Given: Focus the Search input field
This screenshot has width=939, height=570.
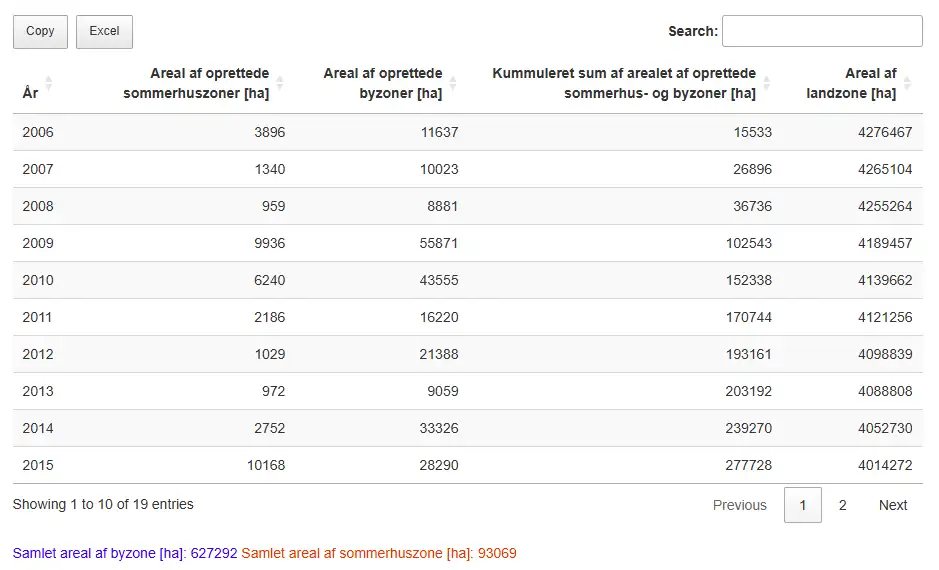Looking at the screenshot, I should pos(822,31).
